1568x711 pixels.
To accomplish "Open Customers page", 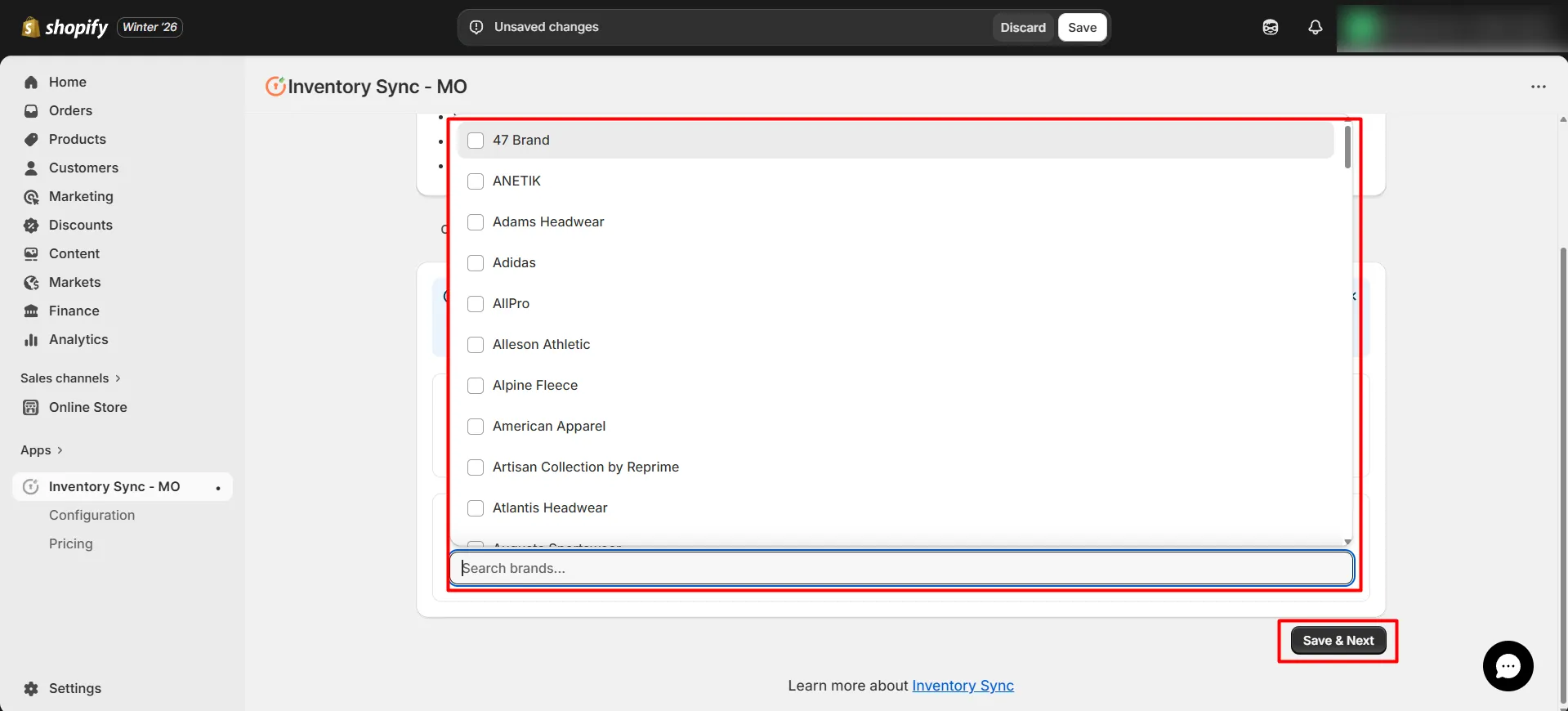I will coord(83,168).
